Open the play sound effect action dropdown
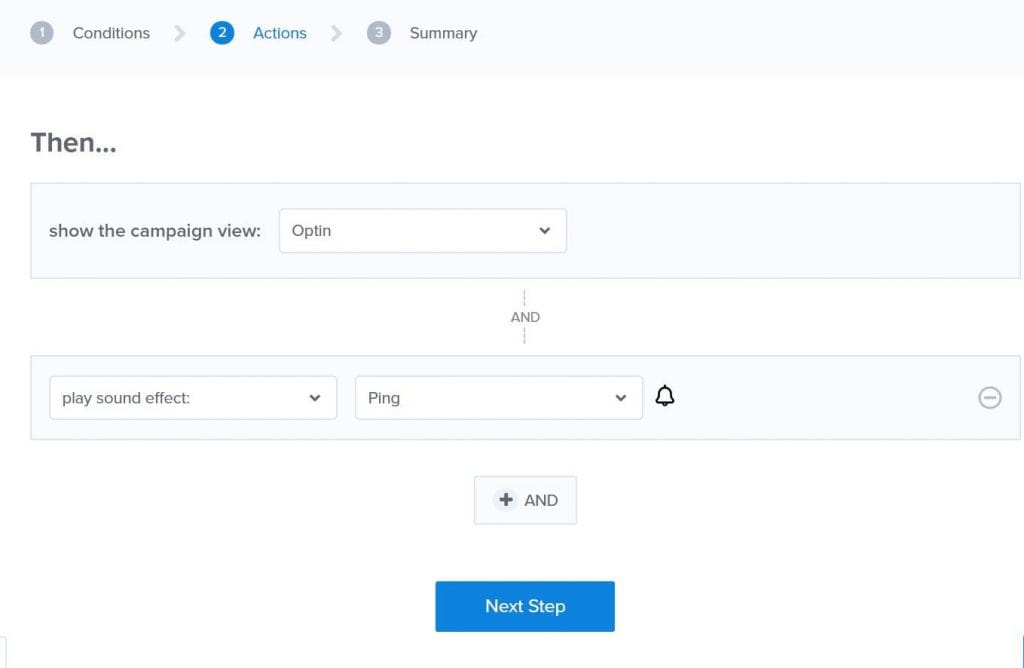1024x668 pixels. point(193,397)
